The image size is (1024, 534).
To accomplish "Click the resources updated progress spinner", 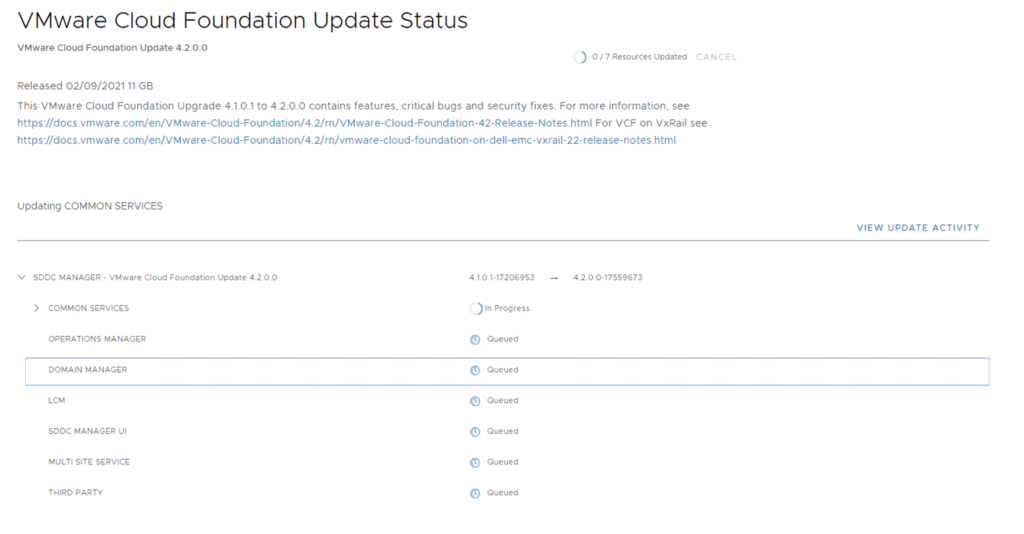I will coord(580,57).
